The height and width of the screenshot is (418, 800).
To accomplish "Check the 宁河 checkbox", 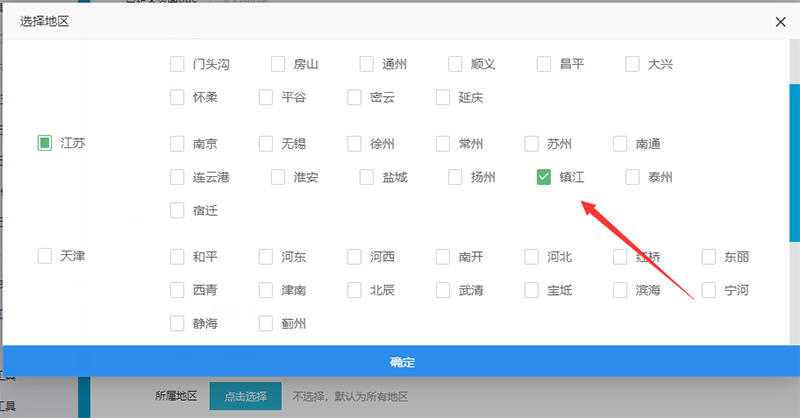I will pyautogui.click(x=709, y=290).
